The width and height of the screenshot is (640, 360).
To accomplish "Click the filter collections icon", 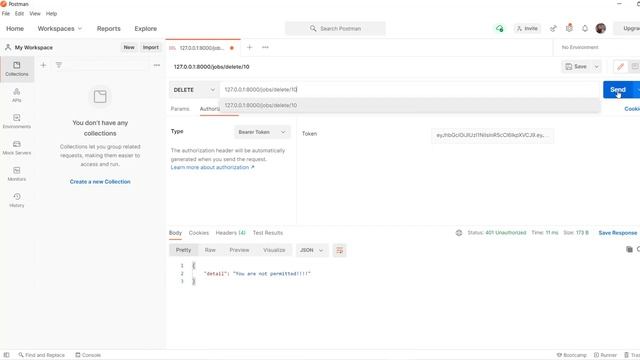I will pyautogui.click(x=59, y=65).
